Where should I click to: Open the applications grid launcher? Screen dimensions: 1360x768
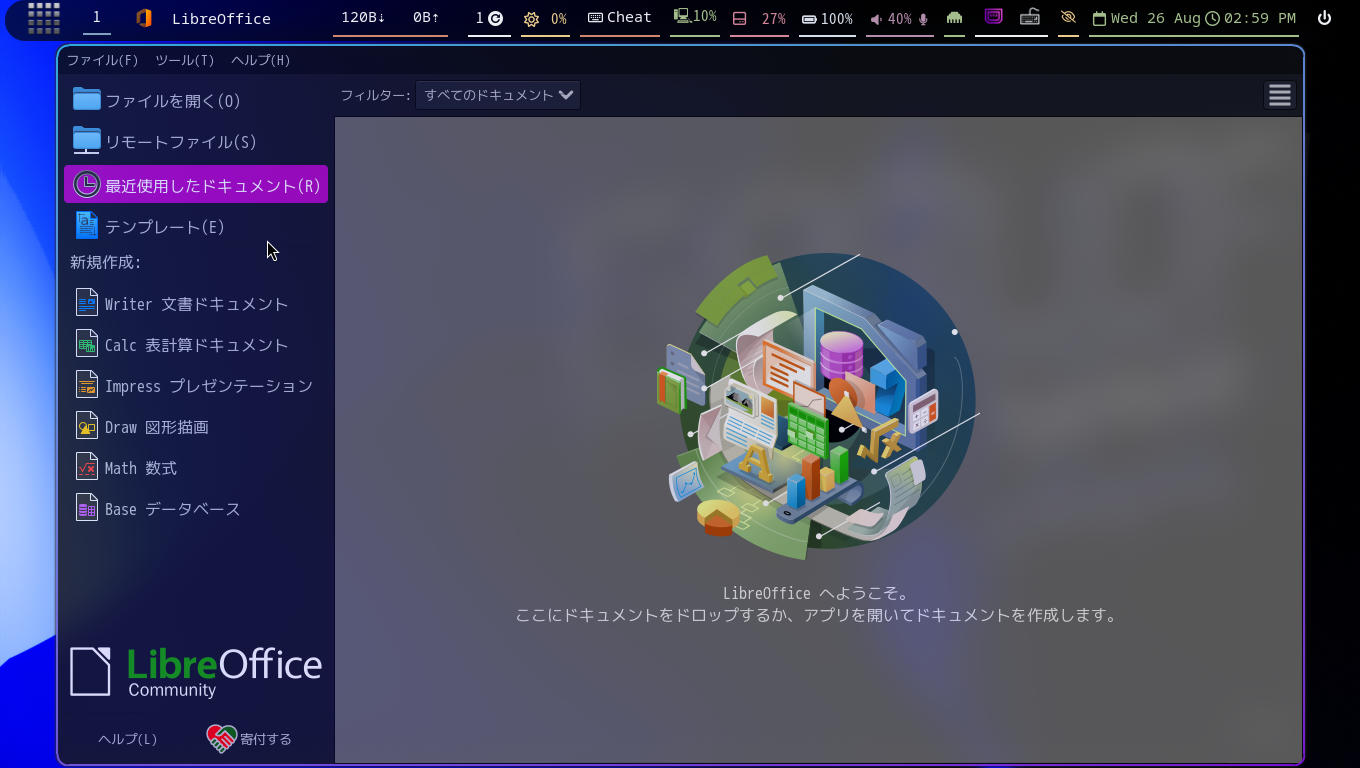click(44, 18)
